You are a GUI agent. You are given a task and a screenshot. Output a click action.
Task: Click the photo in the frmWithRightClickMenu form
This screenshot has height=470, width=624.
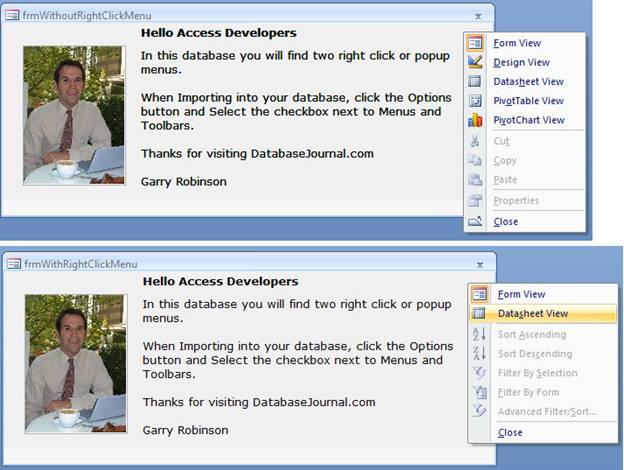pos(76,364)
